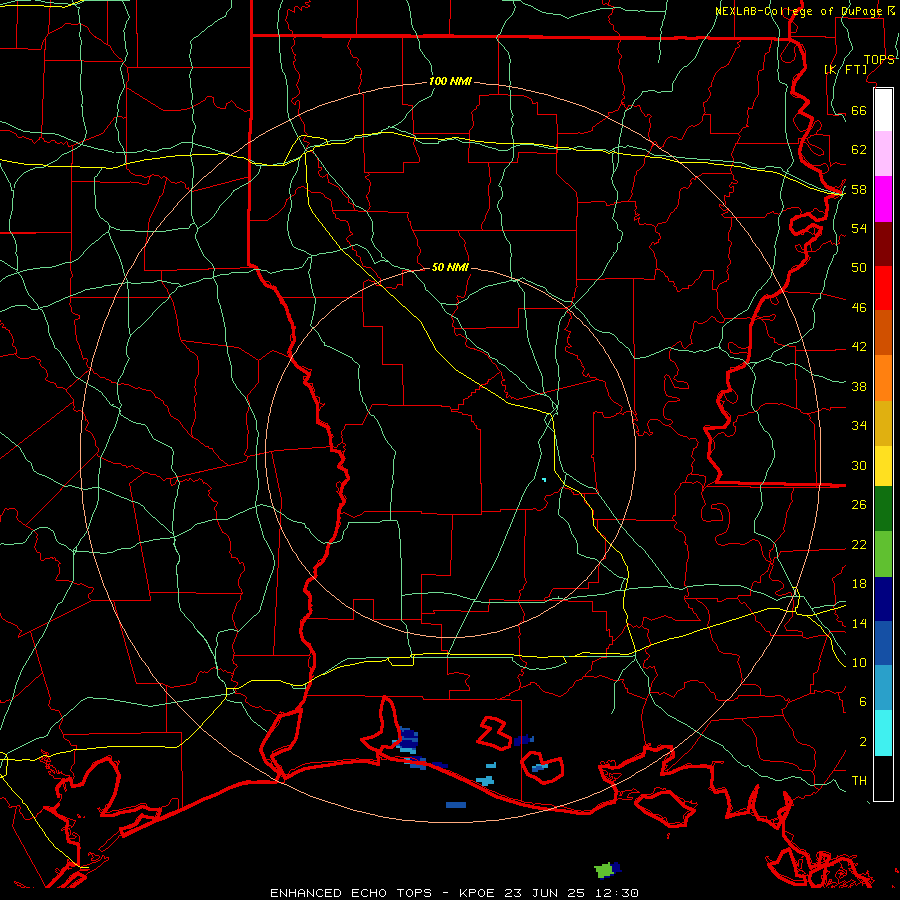The image size is (900, 900).
Task: Click the ENHANCED ECHO TOPS KPOE title text
Action: [x=454, y=893]
